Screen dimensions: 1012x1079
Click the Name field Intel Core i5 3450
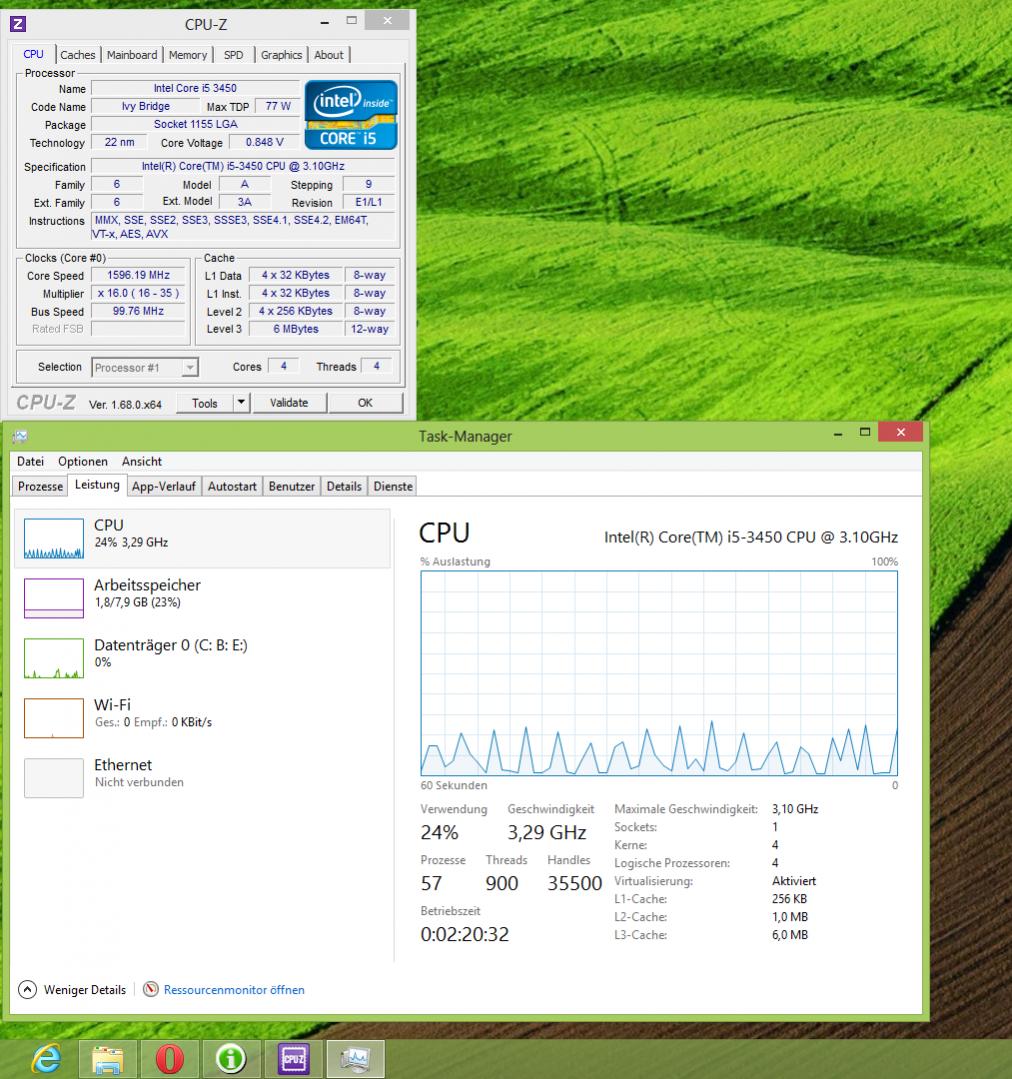pyautogui.click(x=195, y=88)
